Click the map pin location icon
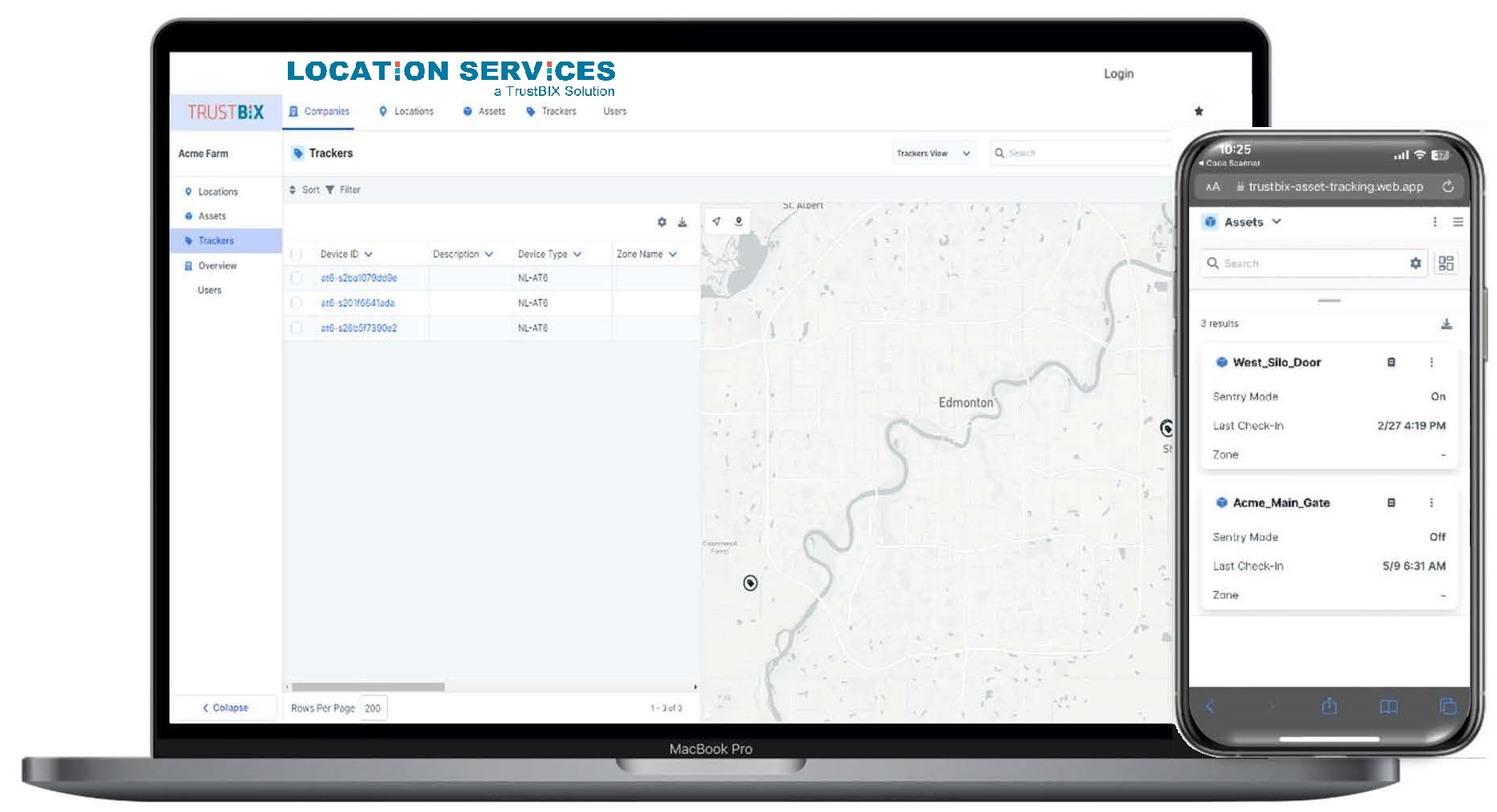Image resolution: width=1497 pixels, height=812 pixels. click(739, 221)
